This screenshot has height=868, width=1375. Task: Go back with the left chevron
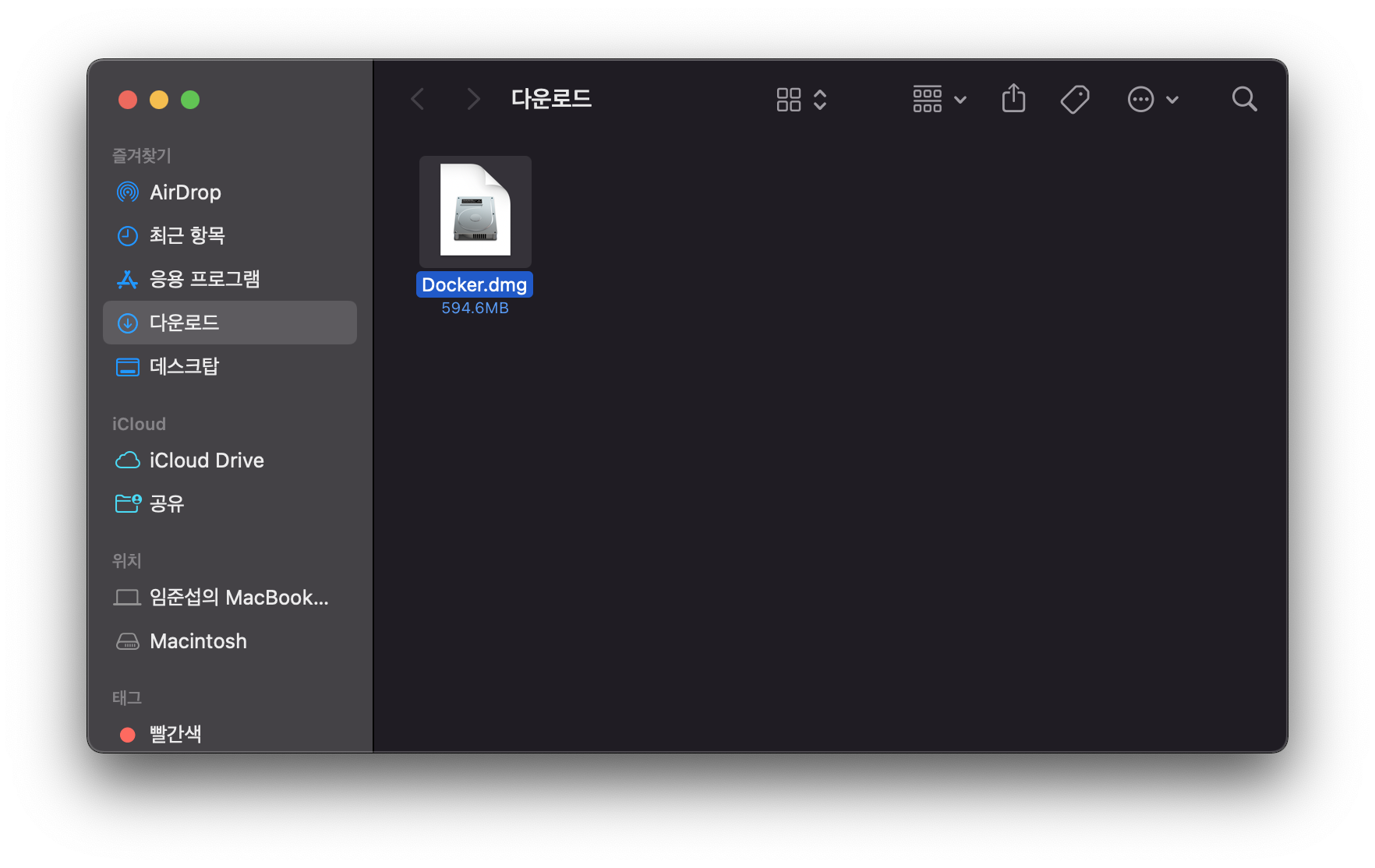pyautogui.click(x=418, y=99)
